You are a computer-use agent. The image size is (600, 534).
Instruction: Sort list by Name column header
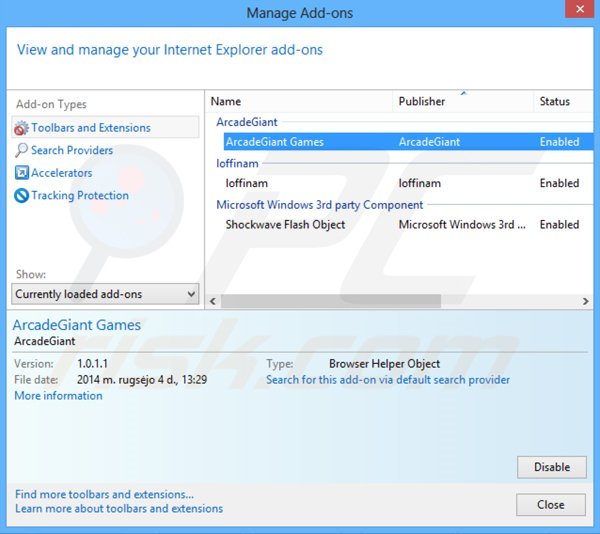point(300,101)
